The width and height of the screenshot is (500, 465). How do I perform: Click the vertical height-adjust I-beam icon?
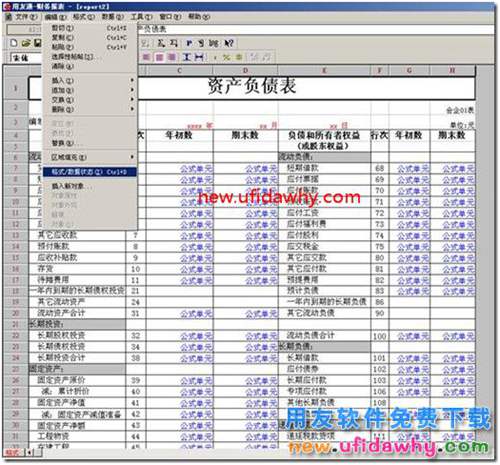click(187, 57)
